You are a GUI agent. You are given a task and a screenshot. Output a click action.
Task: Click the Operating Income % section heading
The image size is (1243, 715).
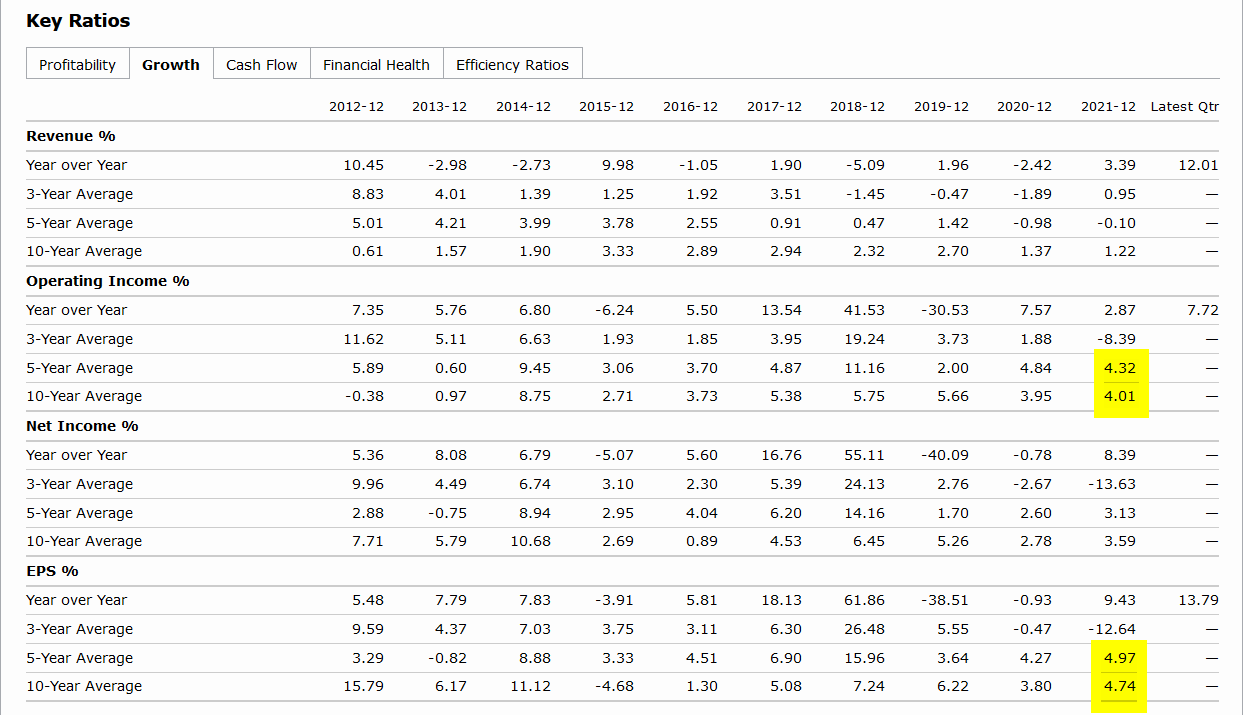[108, 281]
